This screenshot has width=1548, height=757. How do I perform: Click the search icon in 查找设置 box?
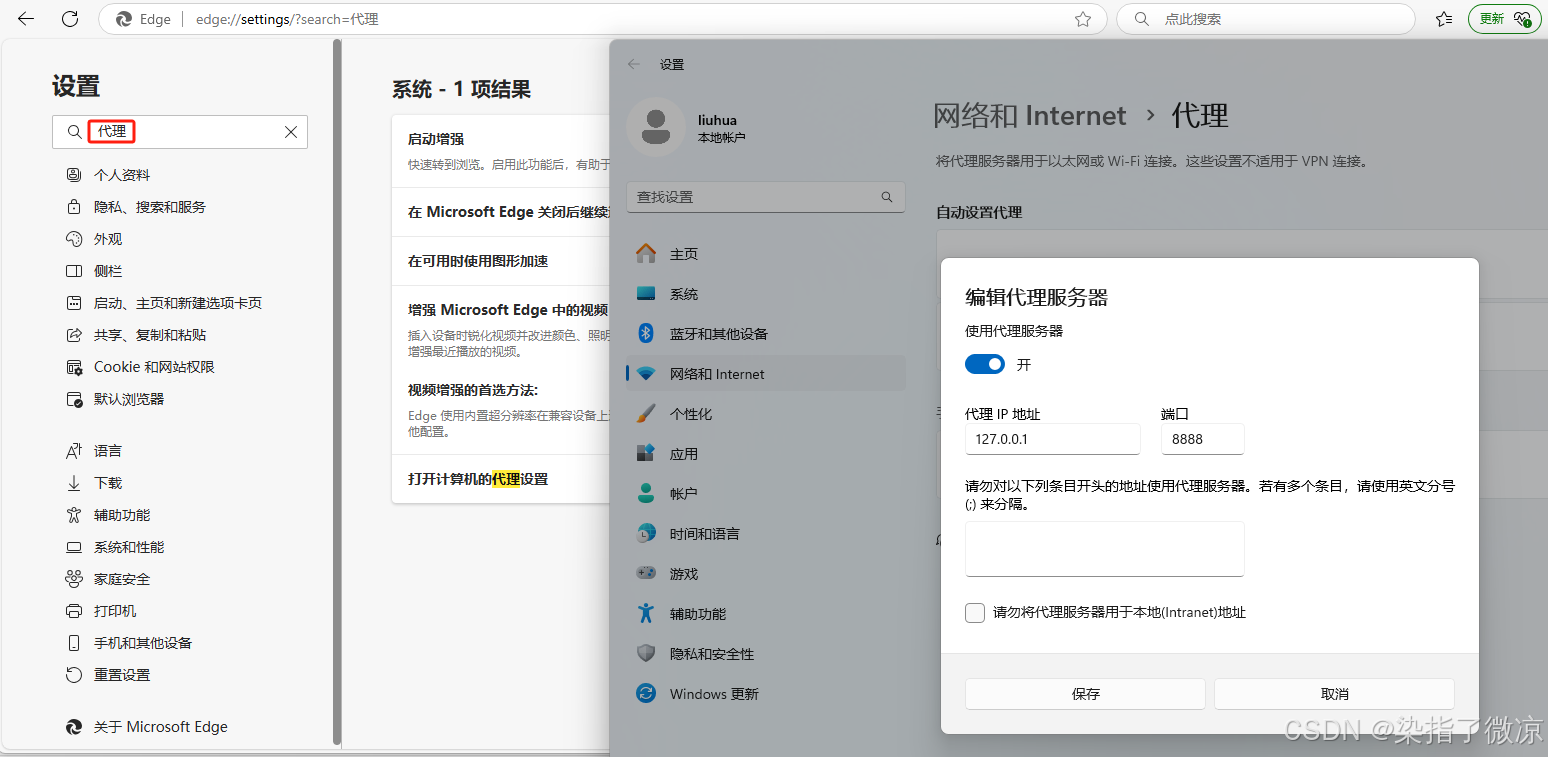(x=886, y=197)
